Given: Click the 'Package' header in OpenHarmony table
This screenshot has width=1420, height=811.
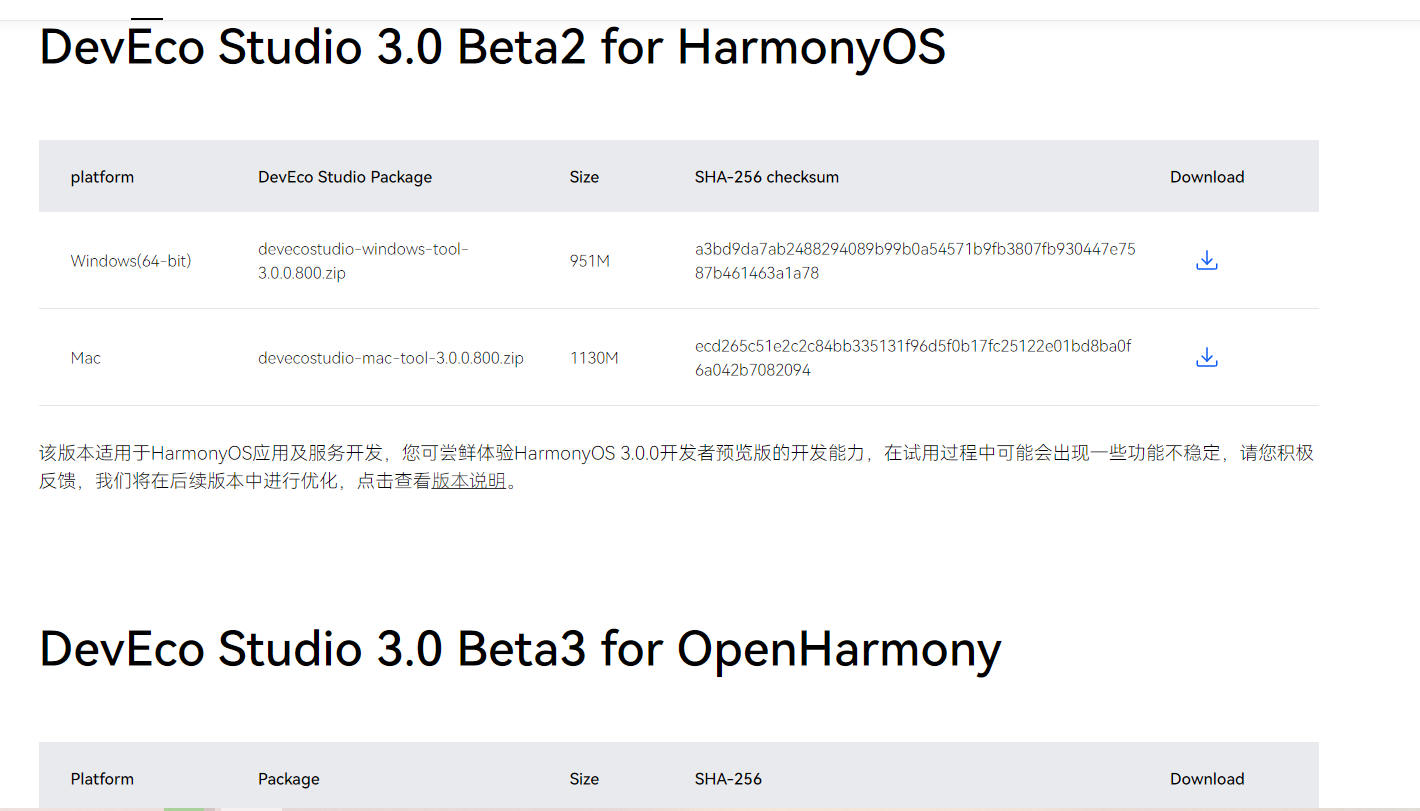Looking at the screenshot, I should pos(289,779).
